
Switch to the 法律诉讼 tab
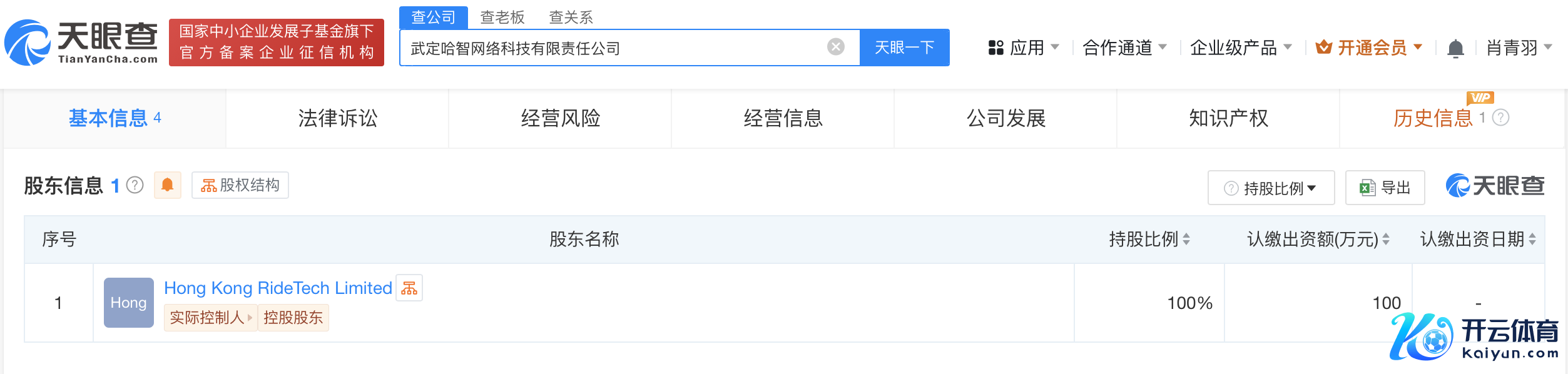pos(337,118)
